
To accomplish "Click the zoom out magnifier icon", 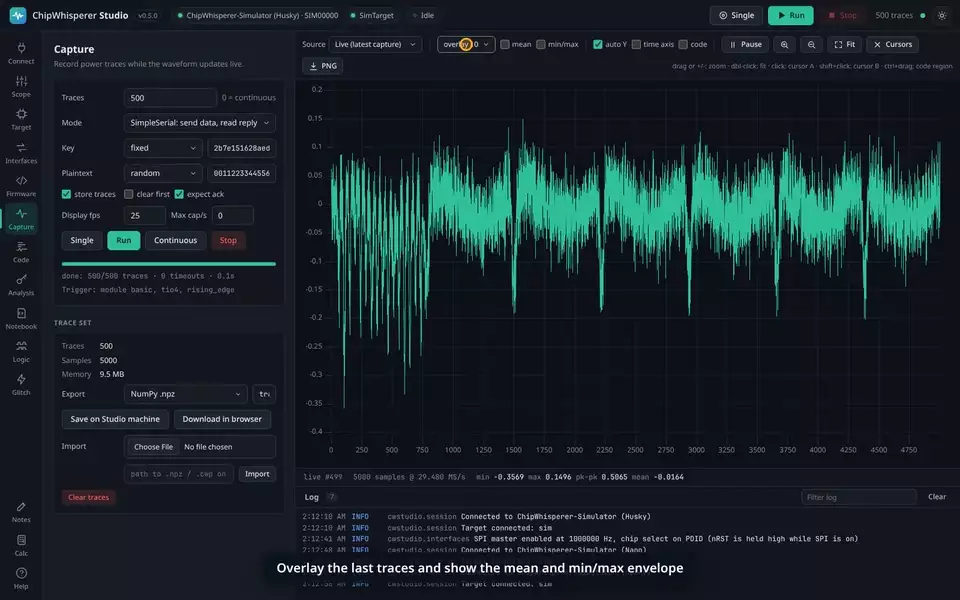I will pyautogui.click(x=811, y=44).
